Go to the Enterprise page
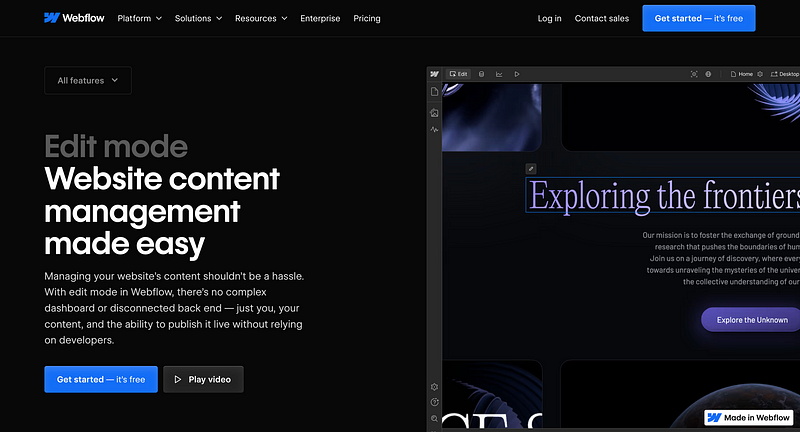 point(320,18)
